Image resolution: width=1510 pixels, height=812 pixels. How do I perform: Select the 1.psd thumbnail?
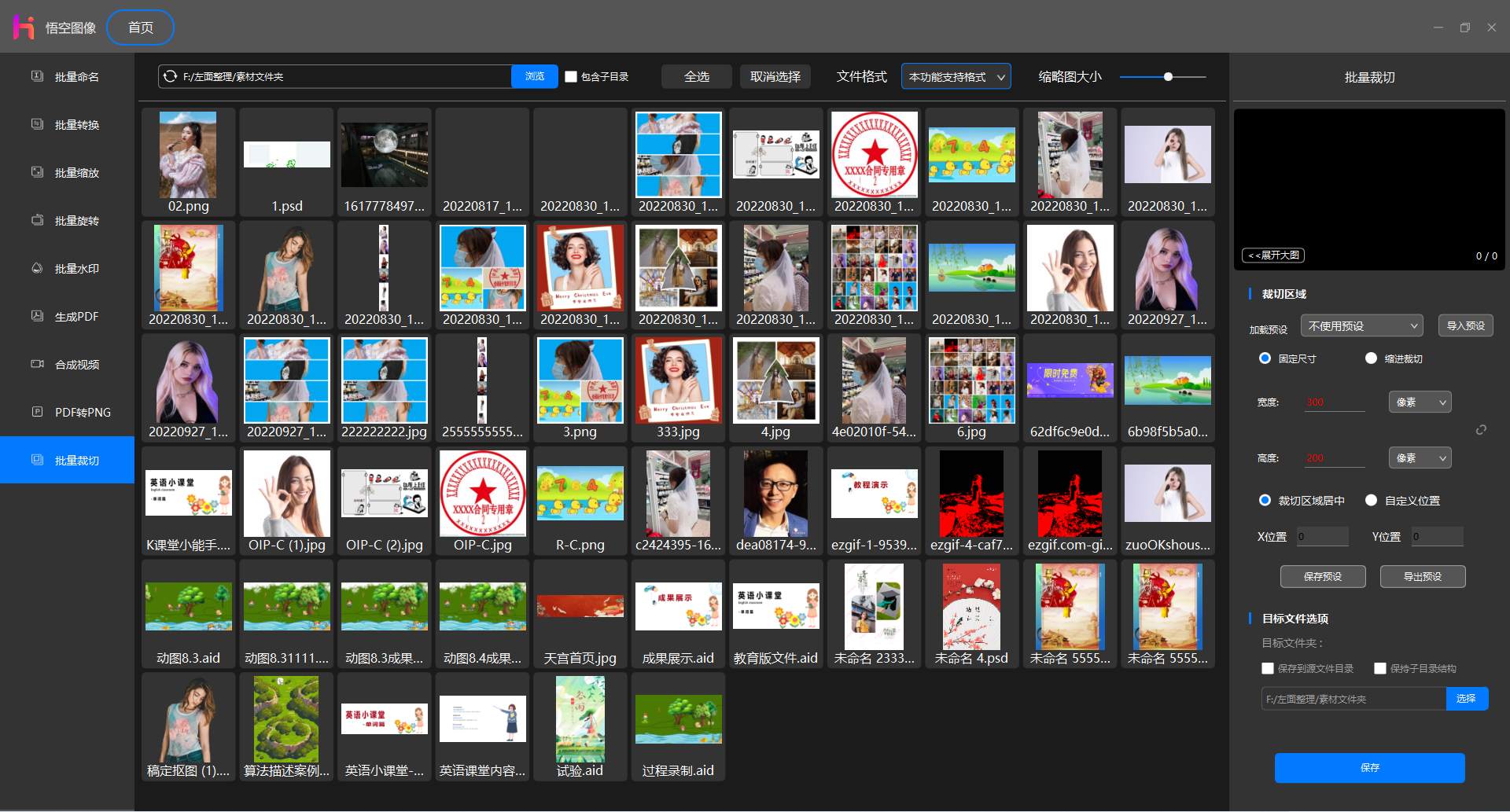(x=286, y=162)
